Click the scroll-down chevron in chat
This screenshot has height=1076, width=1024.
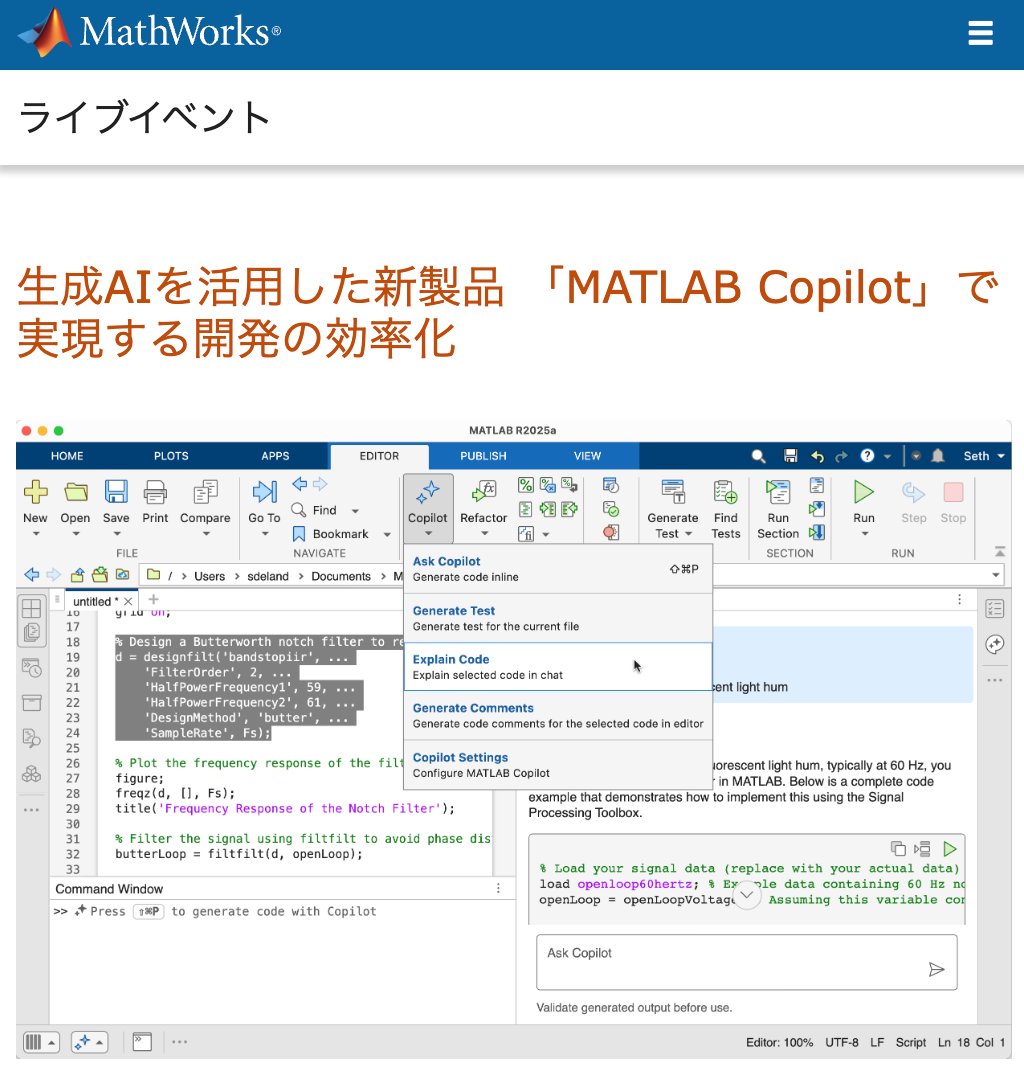tap(747, 895)
